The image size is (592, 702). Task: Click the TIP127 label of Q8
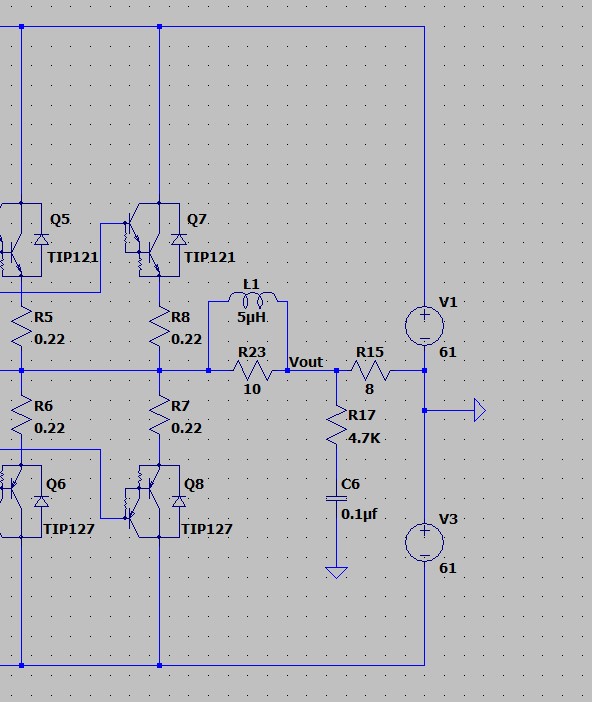point(207,529)
